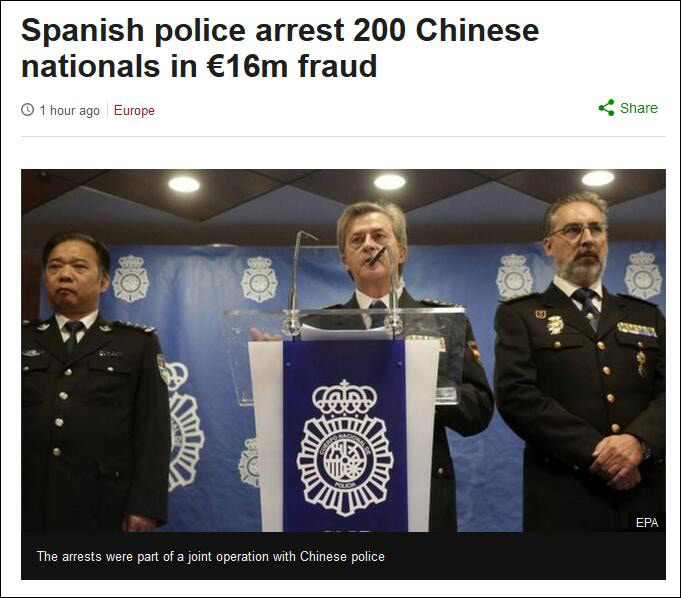The width and height of the screenshot is (681, 598).
Task: Click the police logo left of speaker's head
Action: pyautogui.click(x=259, y=279)
